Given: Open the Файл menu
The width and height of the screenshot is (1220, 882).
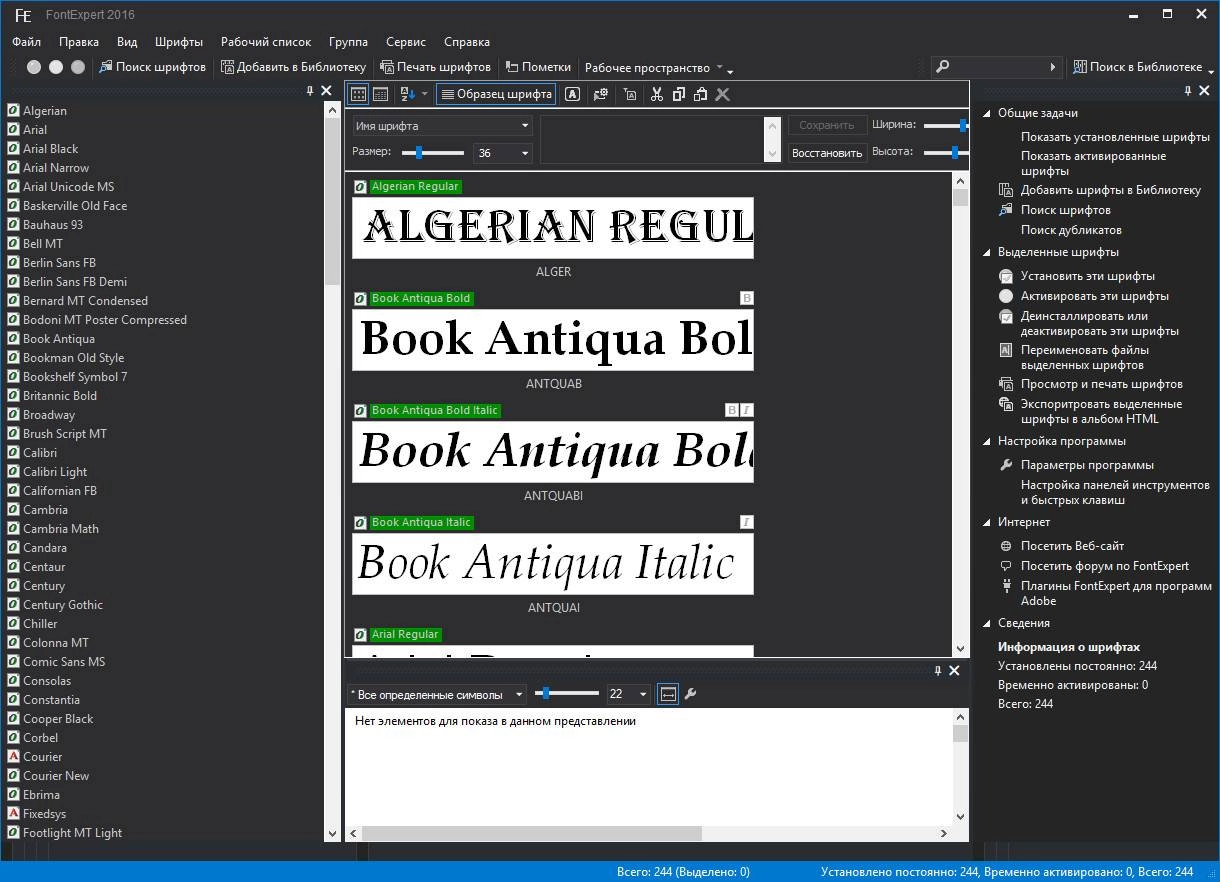Looking at the screenshot, I should (27, 42).
